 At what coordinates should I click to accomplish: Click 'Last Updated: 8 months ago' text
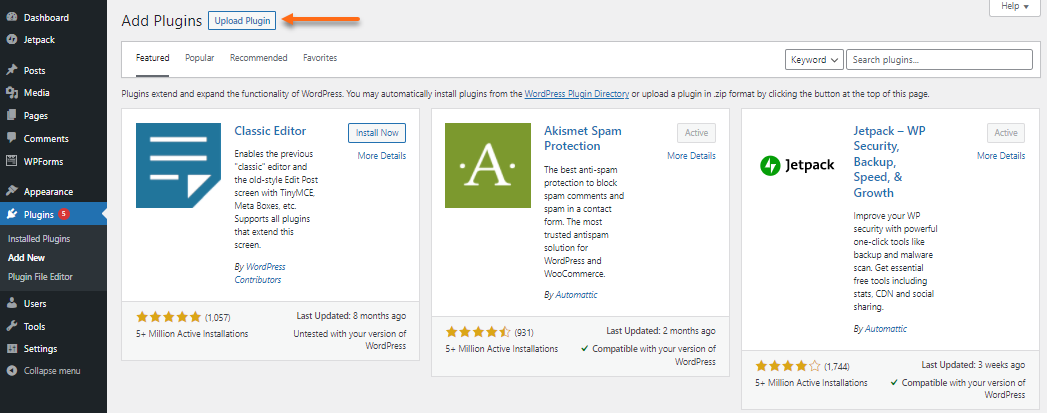(351, 316)
